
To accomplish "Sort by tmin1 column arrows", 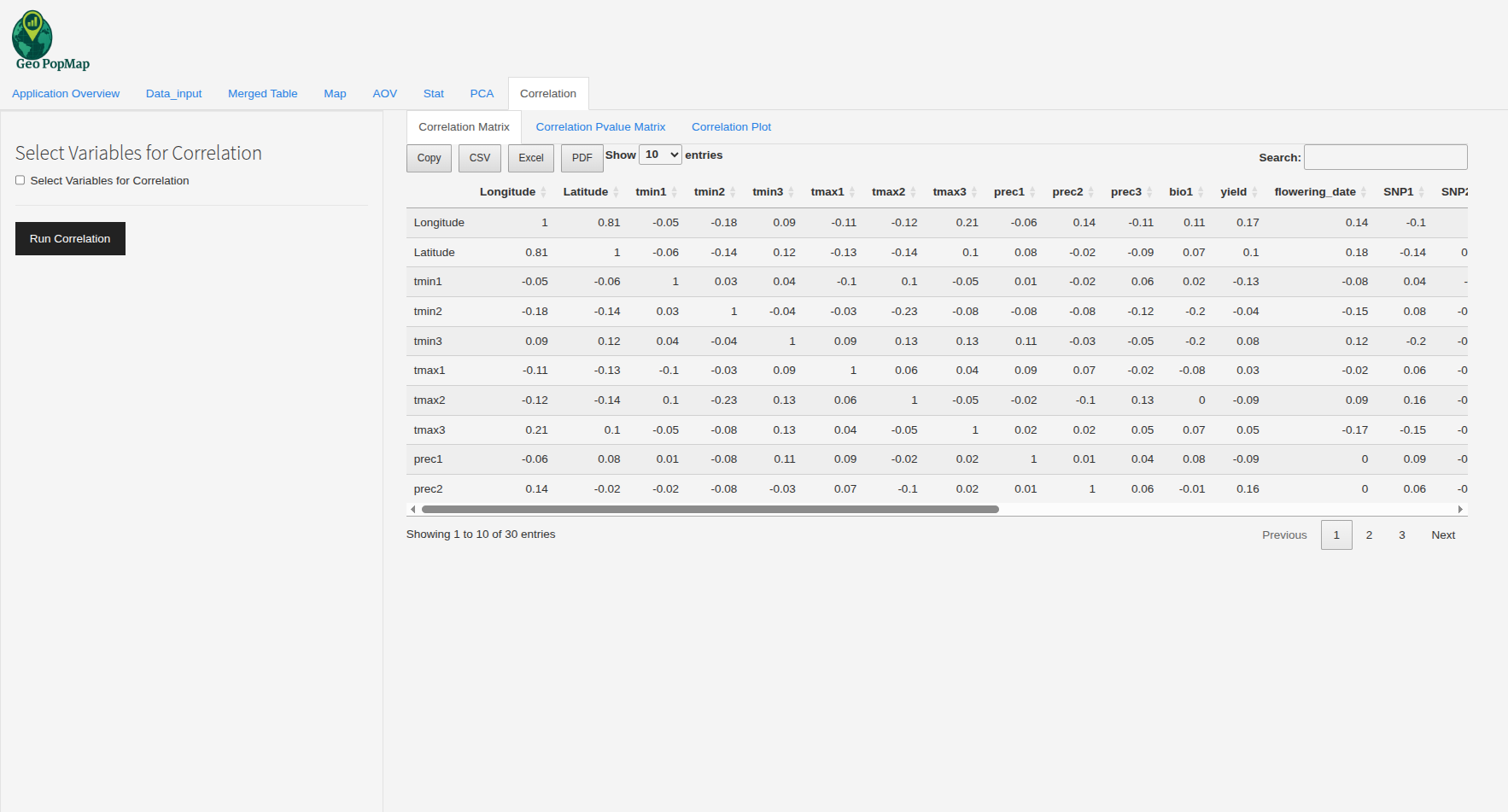I will [x=674, y=192].
